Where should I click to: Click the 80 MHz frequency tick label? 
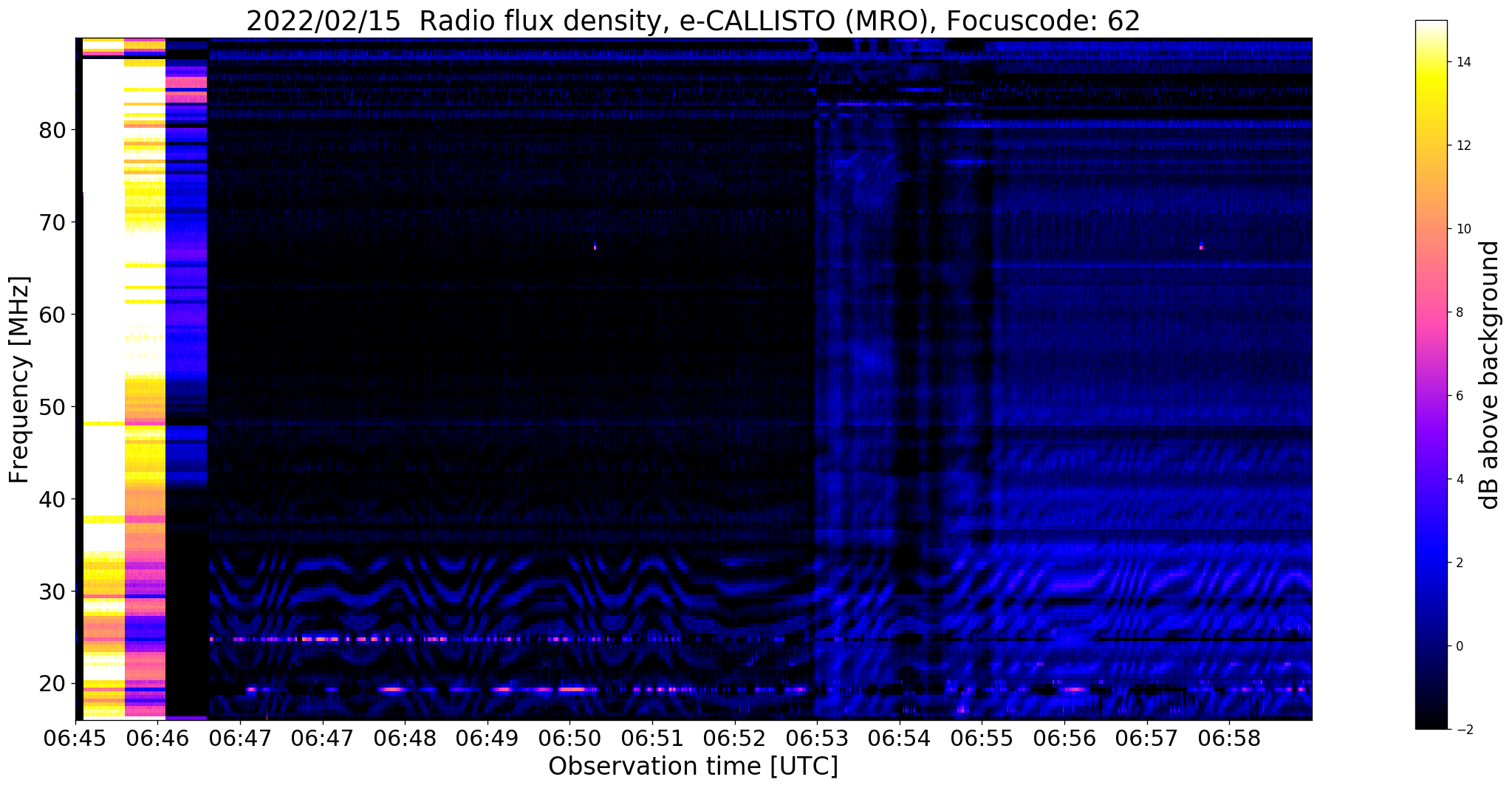53,131
